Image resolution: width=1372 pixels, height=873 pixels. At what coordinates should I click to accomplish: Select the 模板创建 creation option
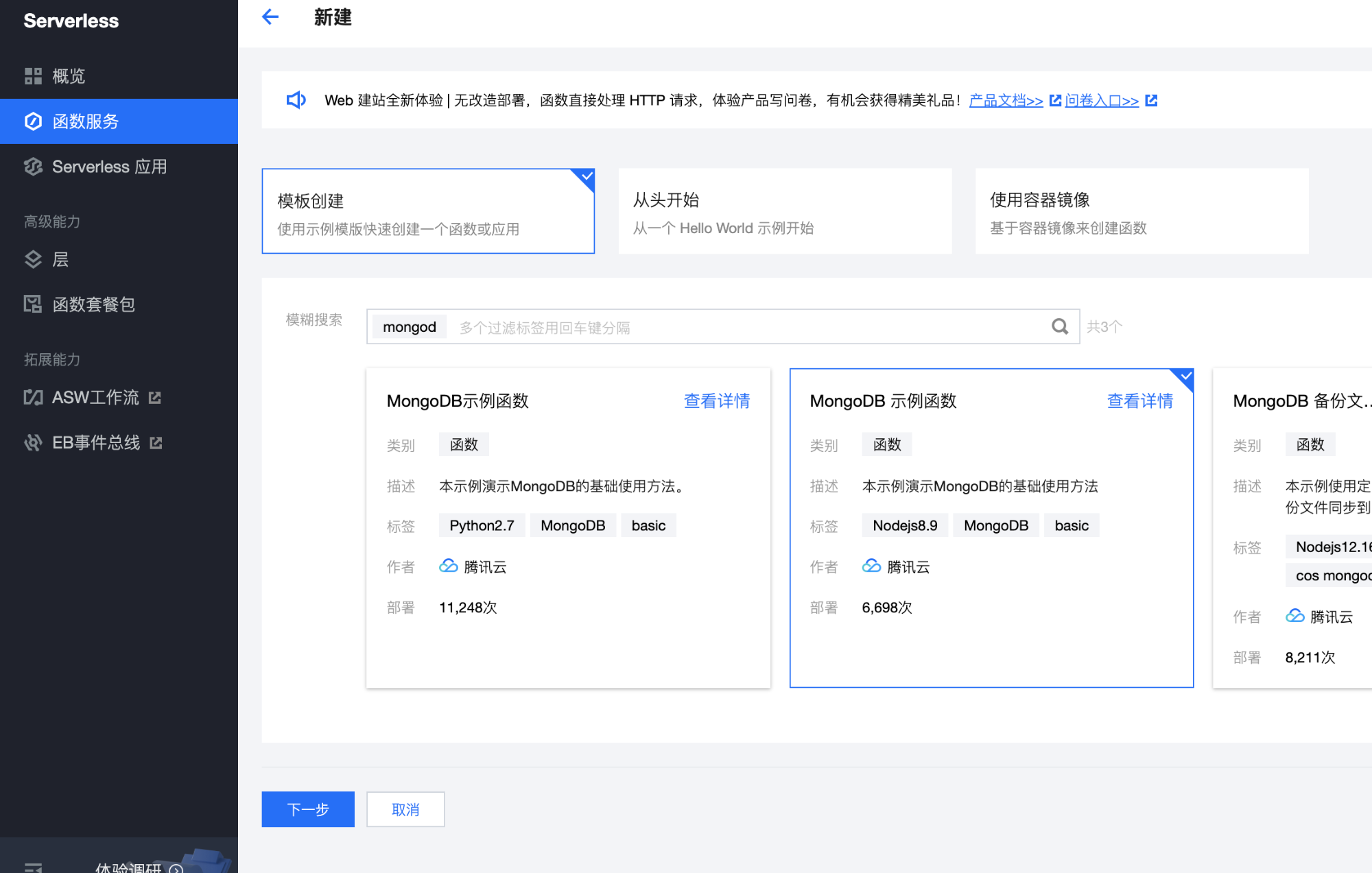click(428, 211)
